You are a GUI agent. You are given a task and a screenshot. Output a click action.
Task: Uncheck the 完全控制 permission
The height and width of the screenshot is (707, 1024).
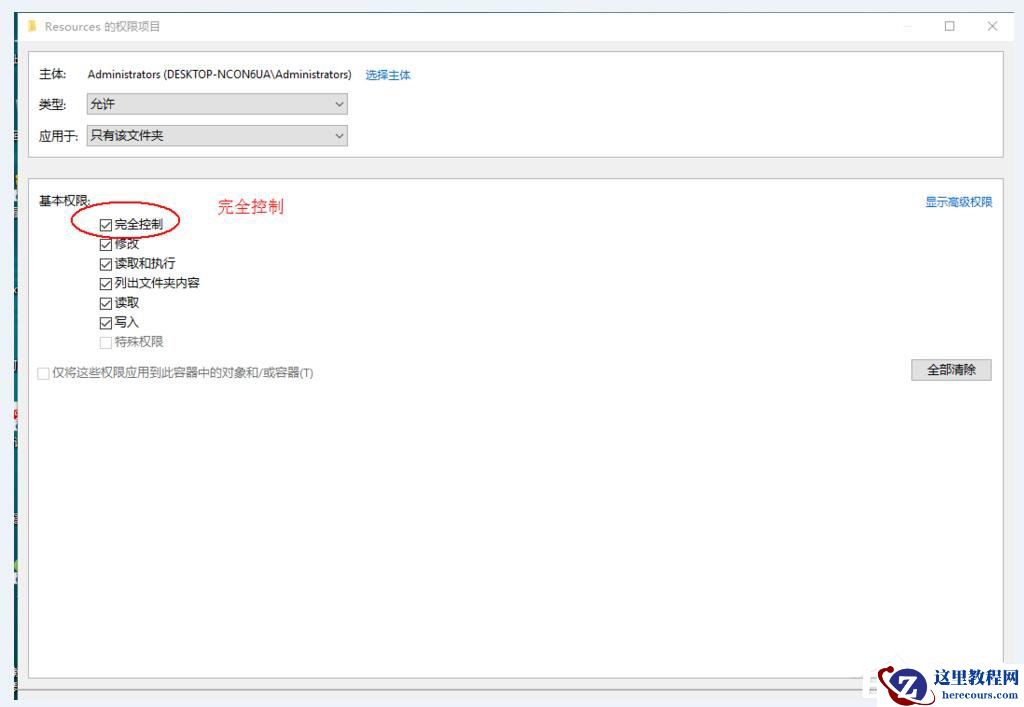click(106, 224)
